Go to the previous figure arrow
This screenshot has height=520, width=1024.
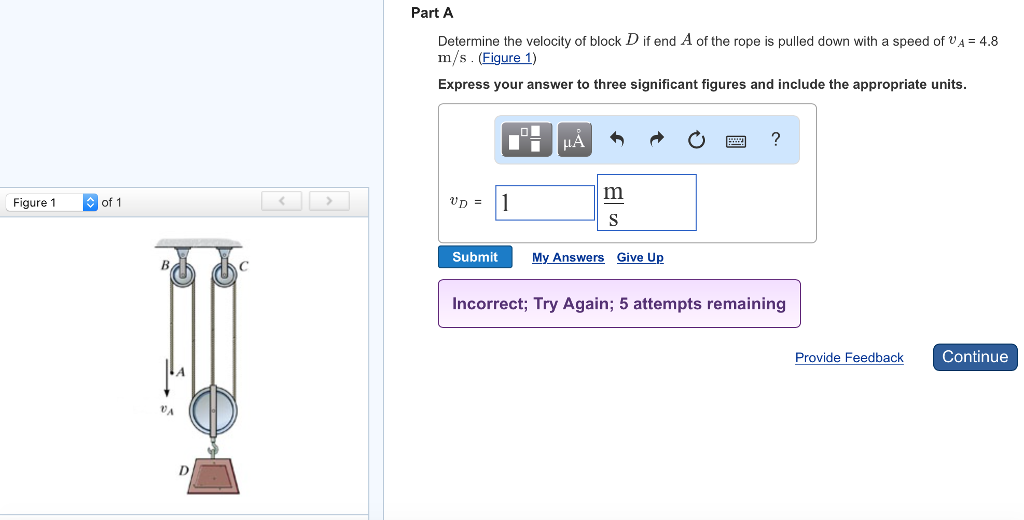point(283,202)
